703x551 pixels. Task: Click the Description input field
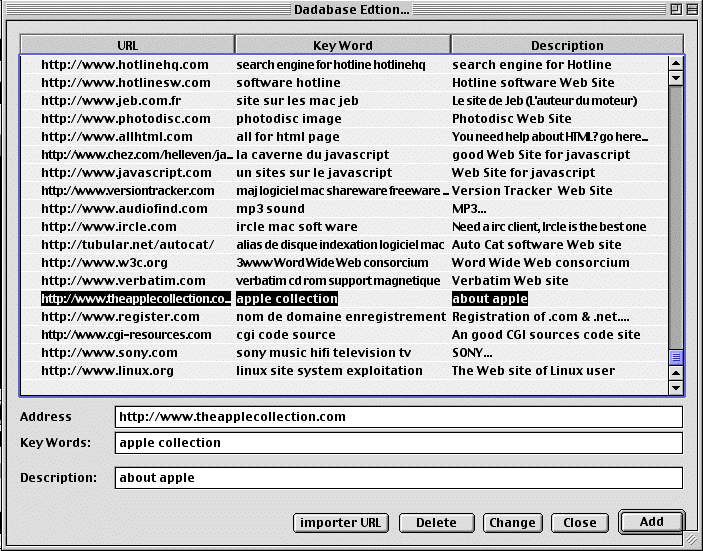[399, 478]
